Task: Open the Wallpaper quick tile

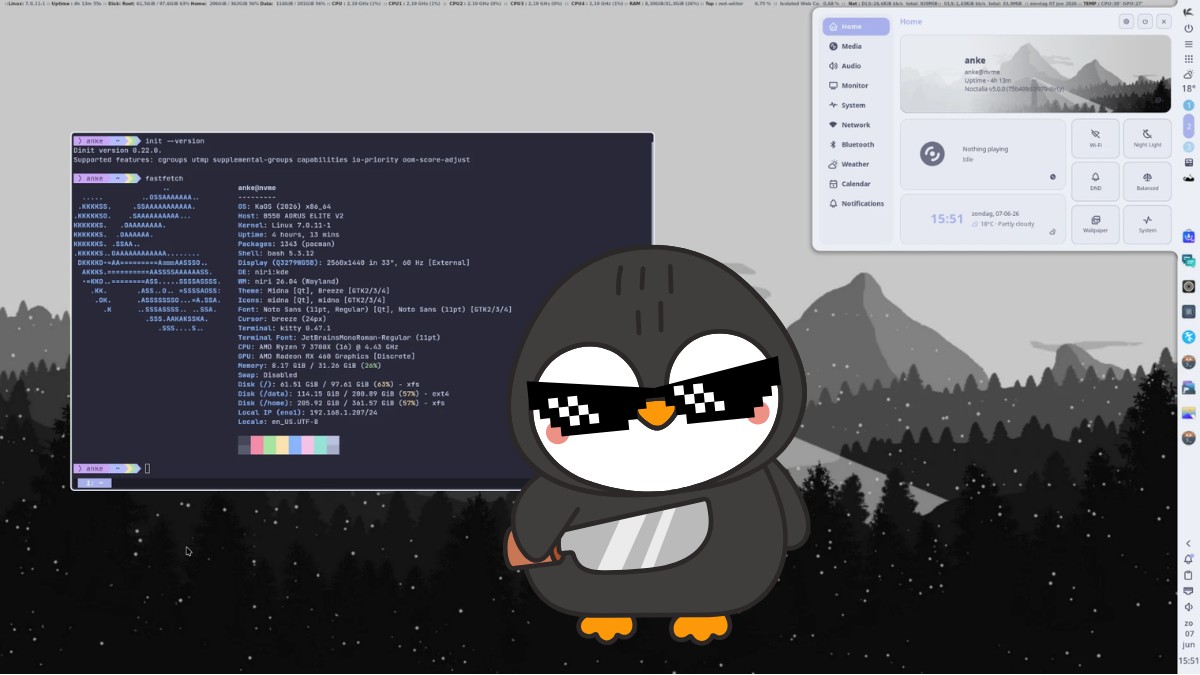Action: coord(1095,224)
